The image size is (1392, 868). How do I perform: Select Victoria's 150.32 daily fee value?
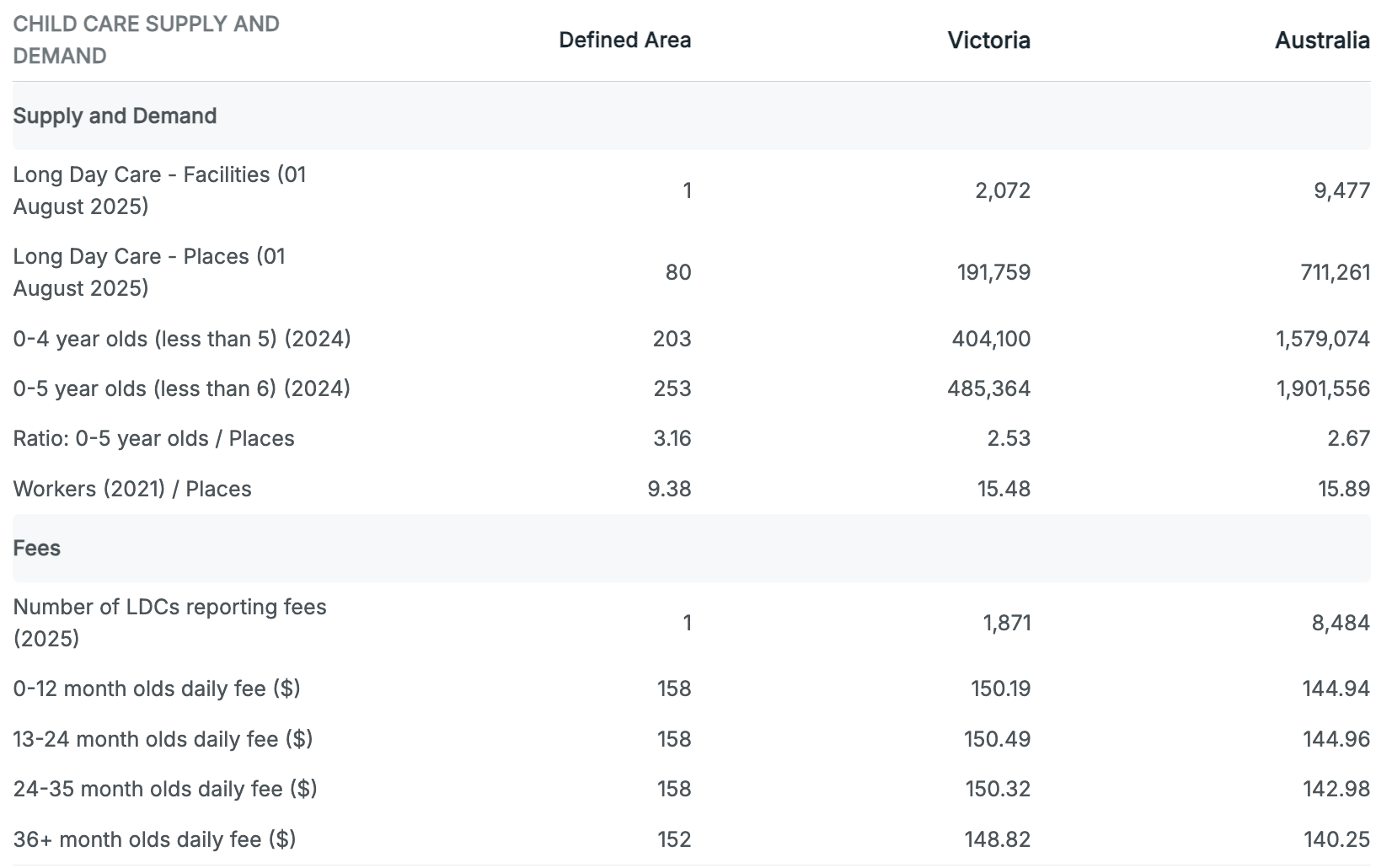(x=998, y=789)
